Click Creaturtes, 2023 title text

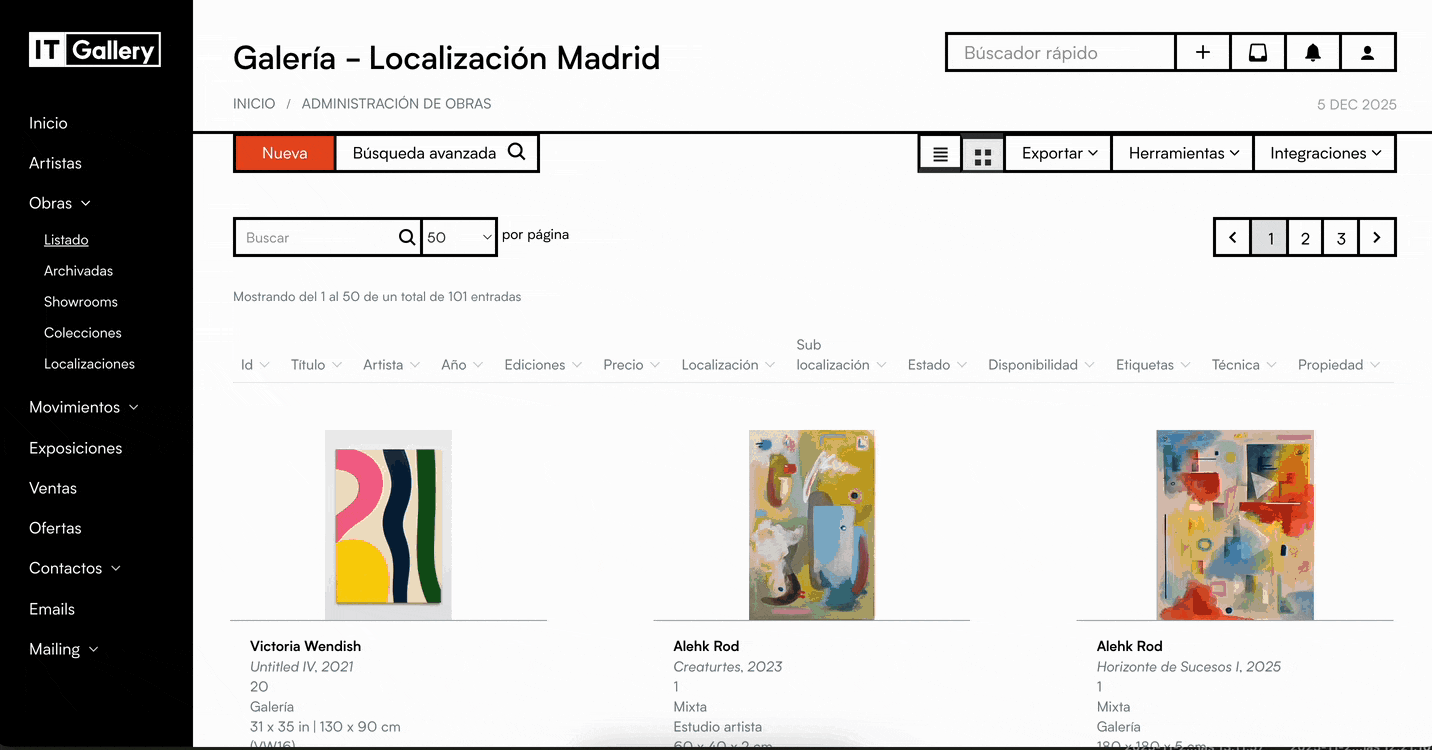click(x=728, y=666)
